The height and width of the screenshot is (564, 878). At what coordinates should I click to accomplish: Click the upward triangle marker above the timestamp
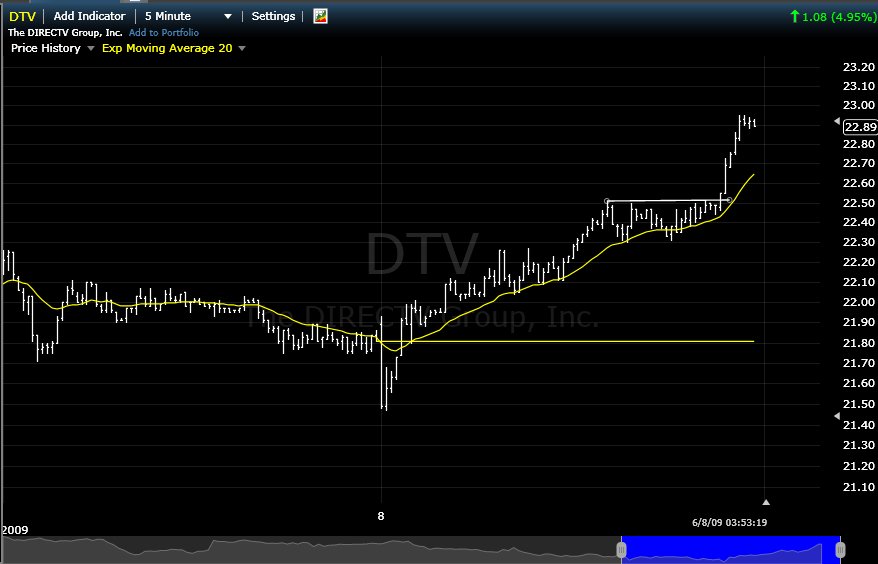pos(766,502)
